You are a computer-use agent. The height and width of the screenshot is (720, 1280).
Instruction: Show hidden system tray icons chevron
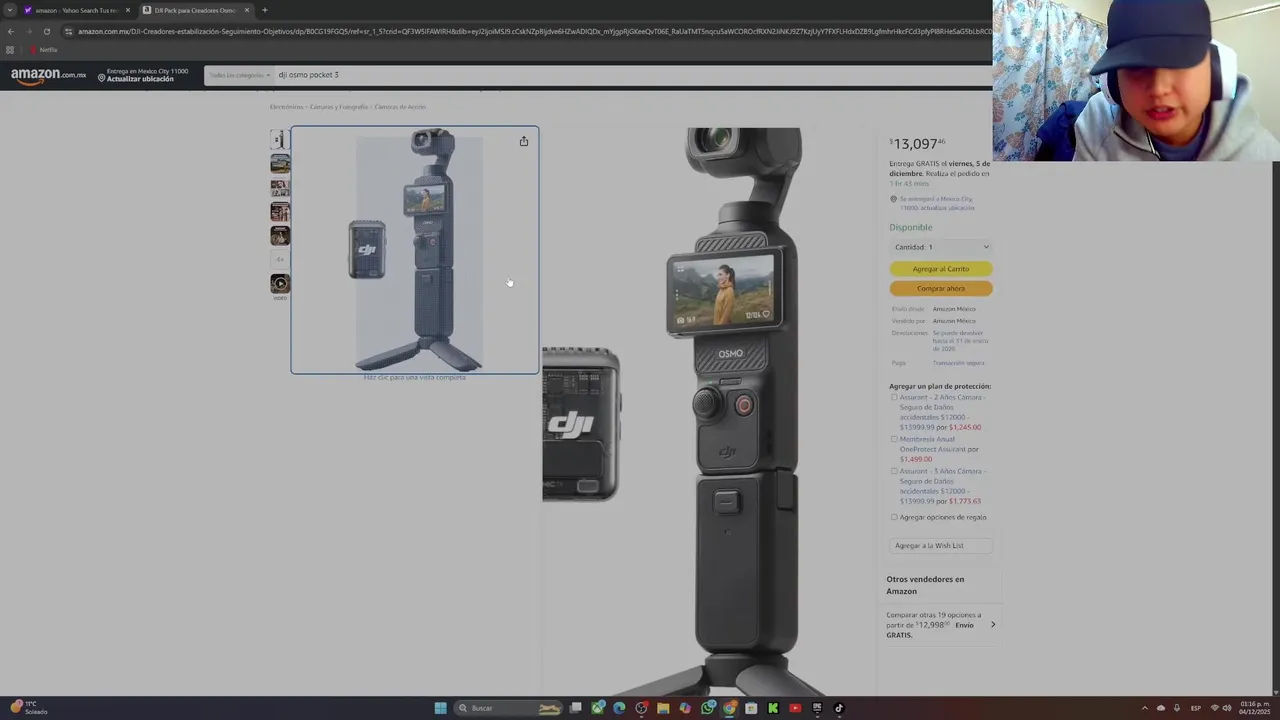pyautogui.click(x=1145, y=708)
